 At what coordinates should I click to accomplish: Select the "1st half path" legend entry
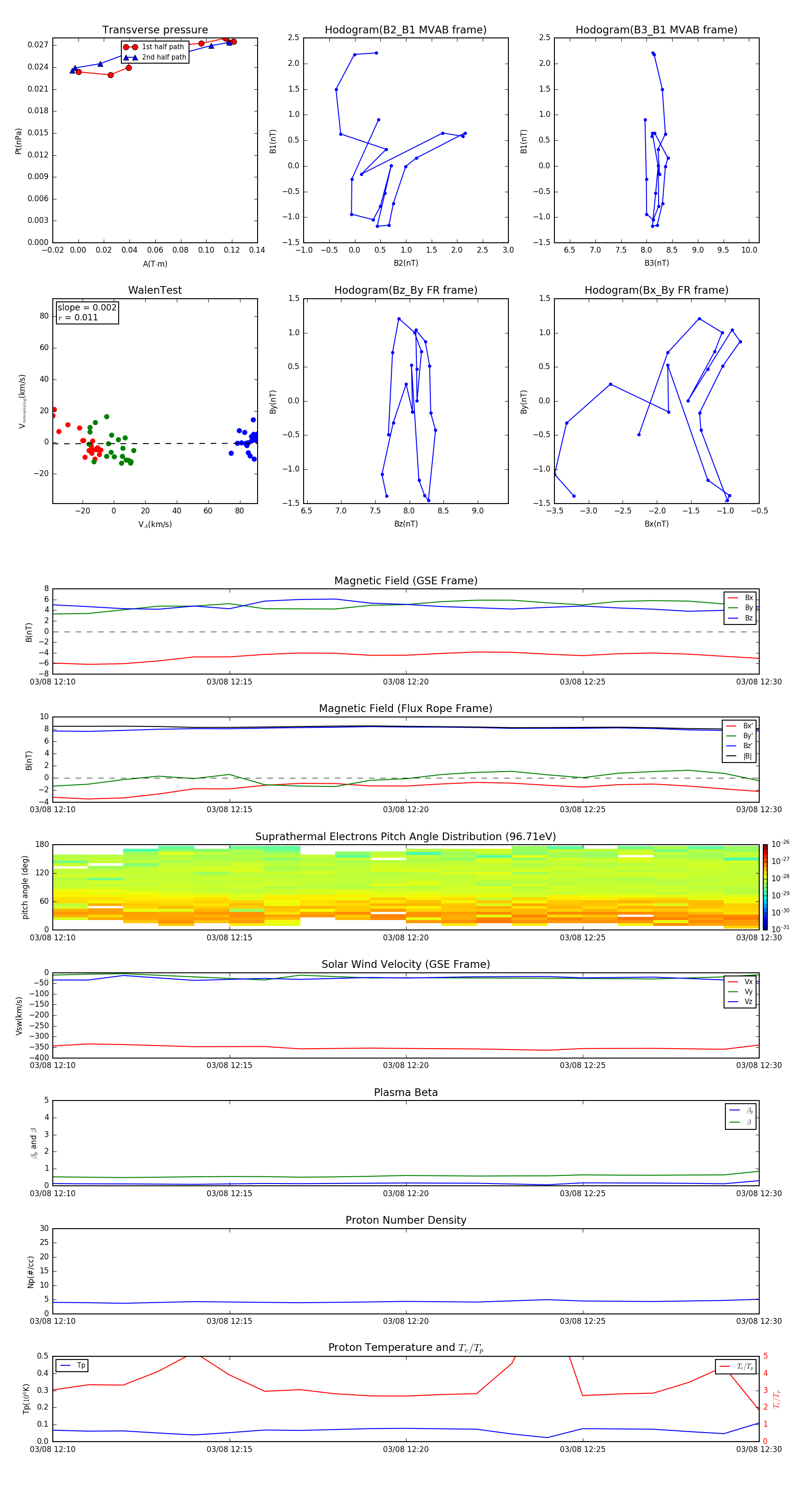[154, 47]
